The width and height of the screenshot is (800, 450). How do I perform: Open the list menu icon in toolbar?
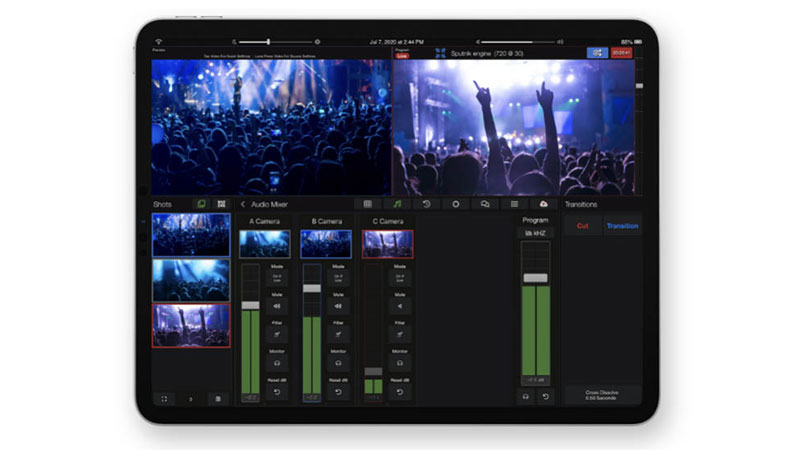(x=514, y=204)
